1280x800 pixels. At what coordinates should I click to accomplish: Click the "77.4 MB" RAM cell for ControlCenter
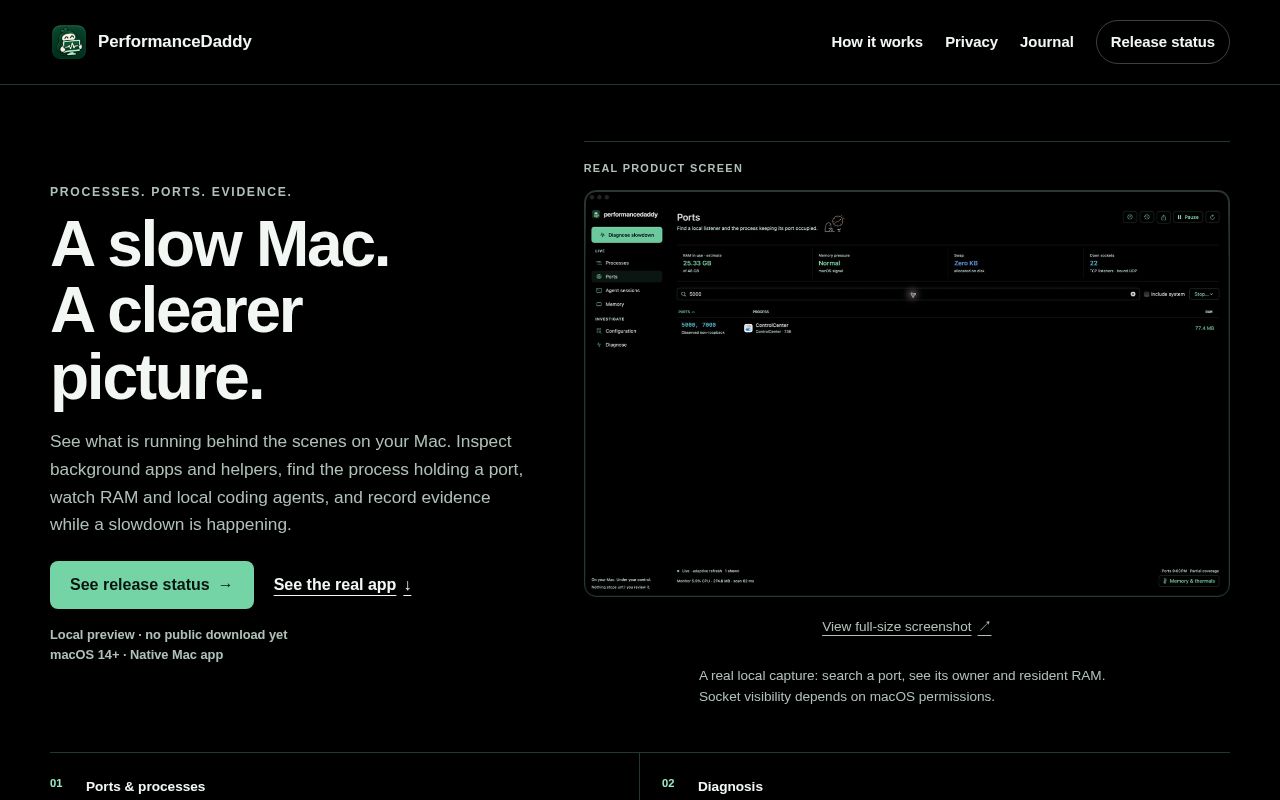point(1204,328)
